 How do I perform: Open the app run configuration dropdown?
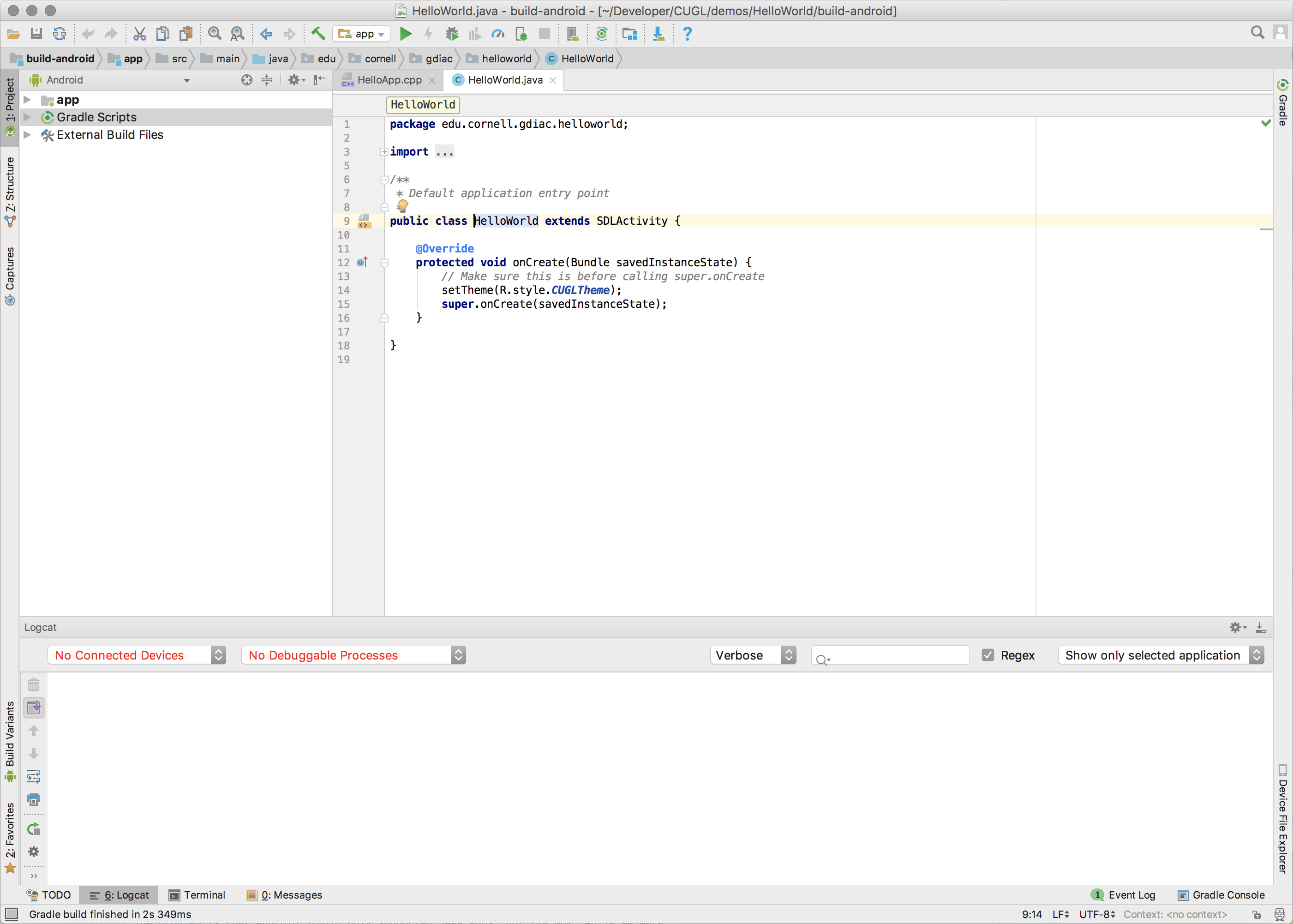click(362, 34)
